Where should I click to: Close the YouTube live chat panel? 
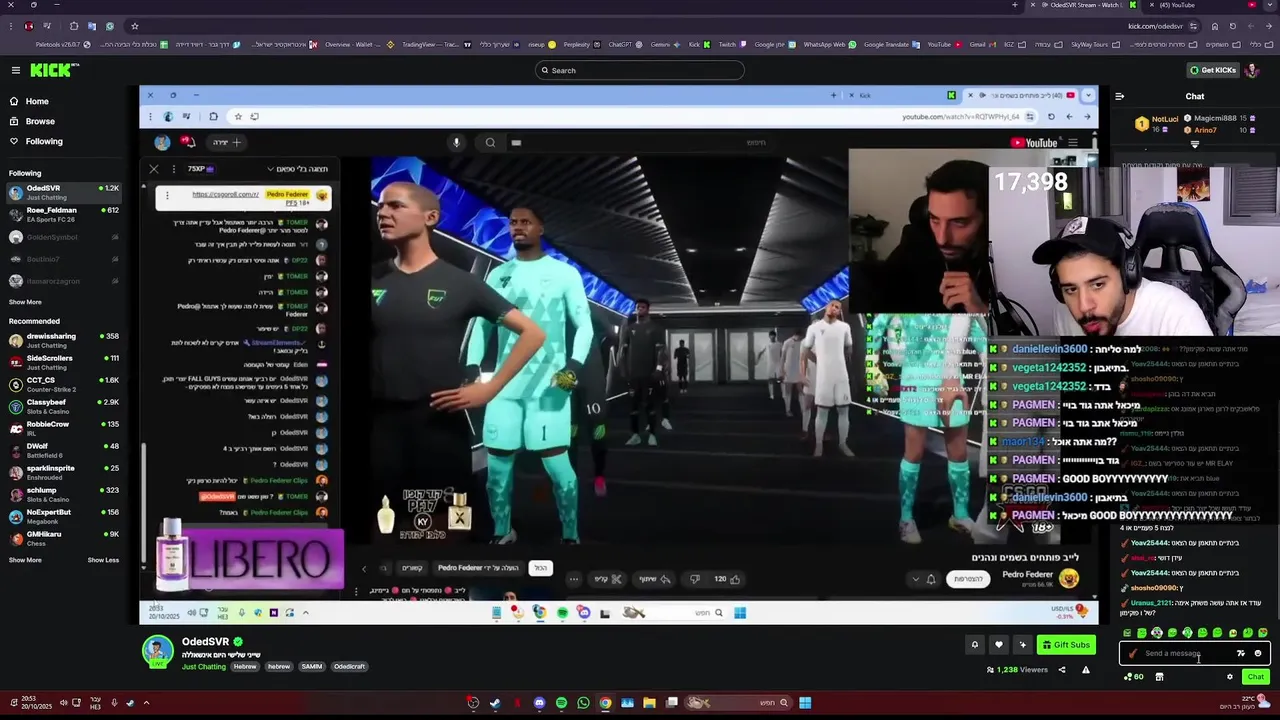(153, 169)
